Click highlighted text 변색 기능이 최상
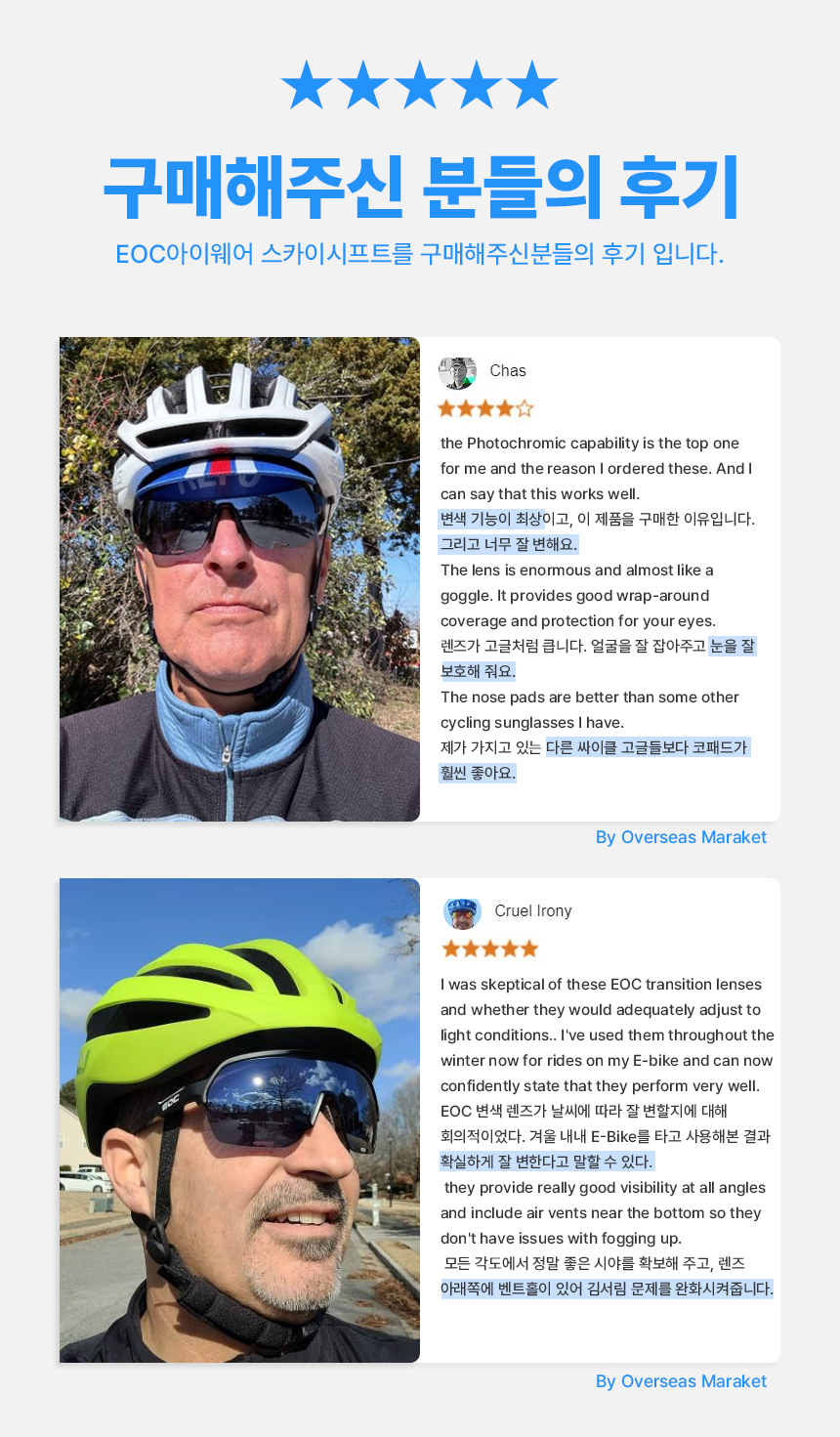This screenshot has height=1437, width=840. pyautogui.click(x=490, y=519)
